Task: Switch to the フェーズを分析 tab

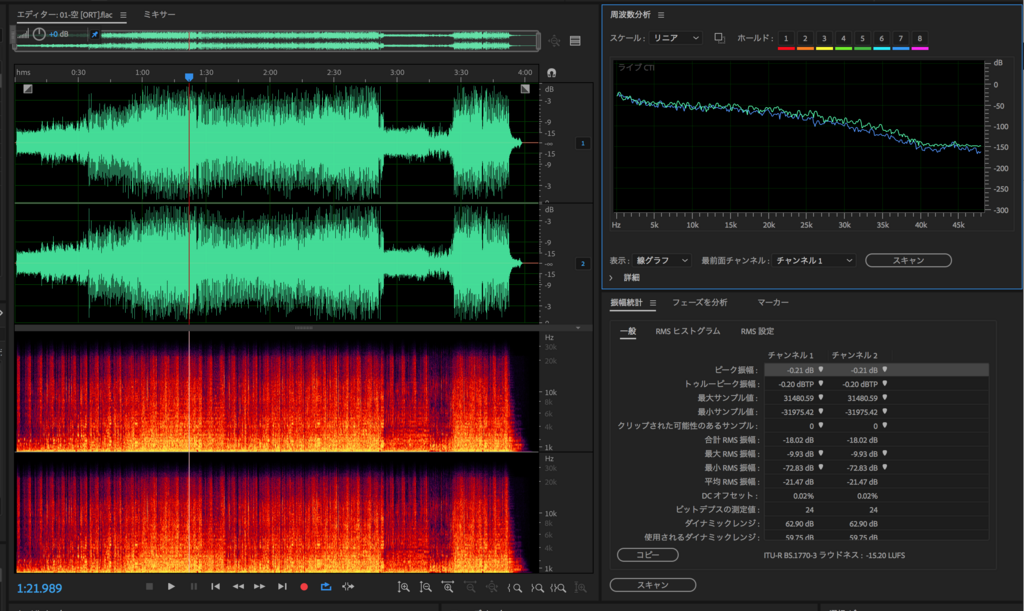Action: coord(699,302)
